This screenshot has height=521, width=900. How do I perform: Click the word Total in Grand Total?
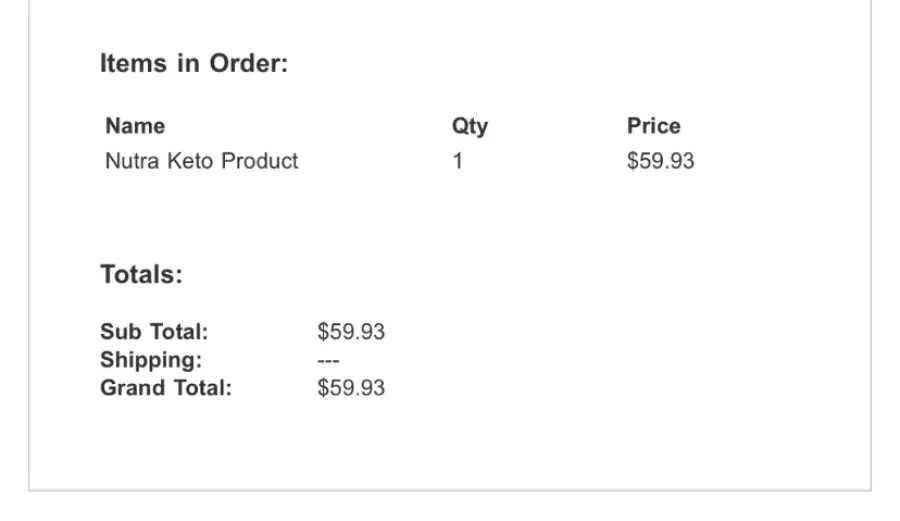[x=203, y=388]
